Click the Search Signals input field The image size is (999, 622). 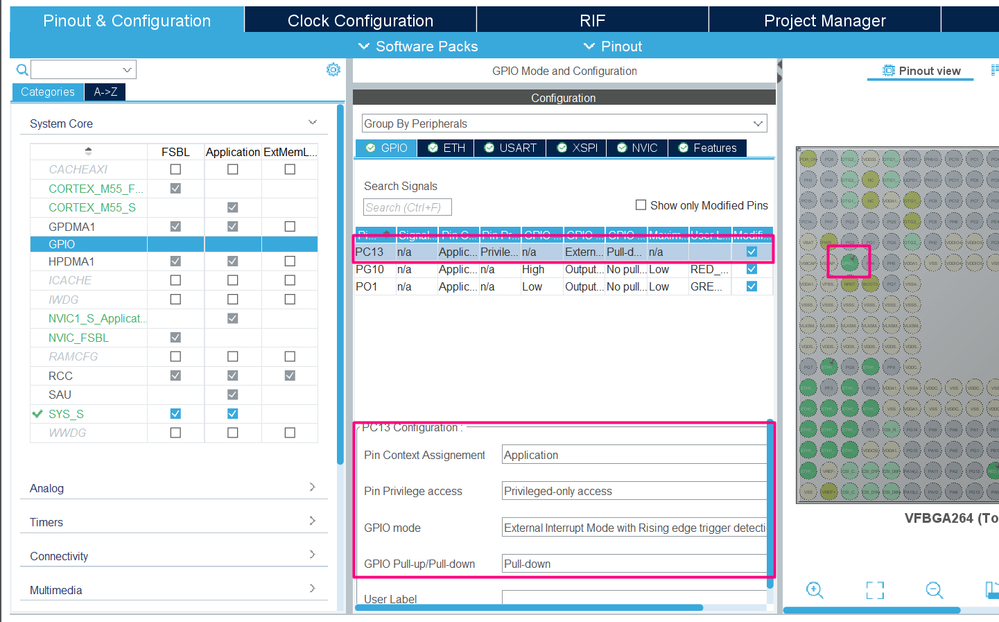(407, 207)
